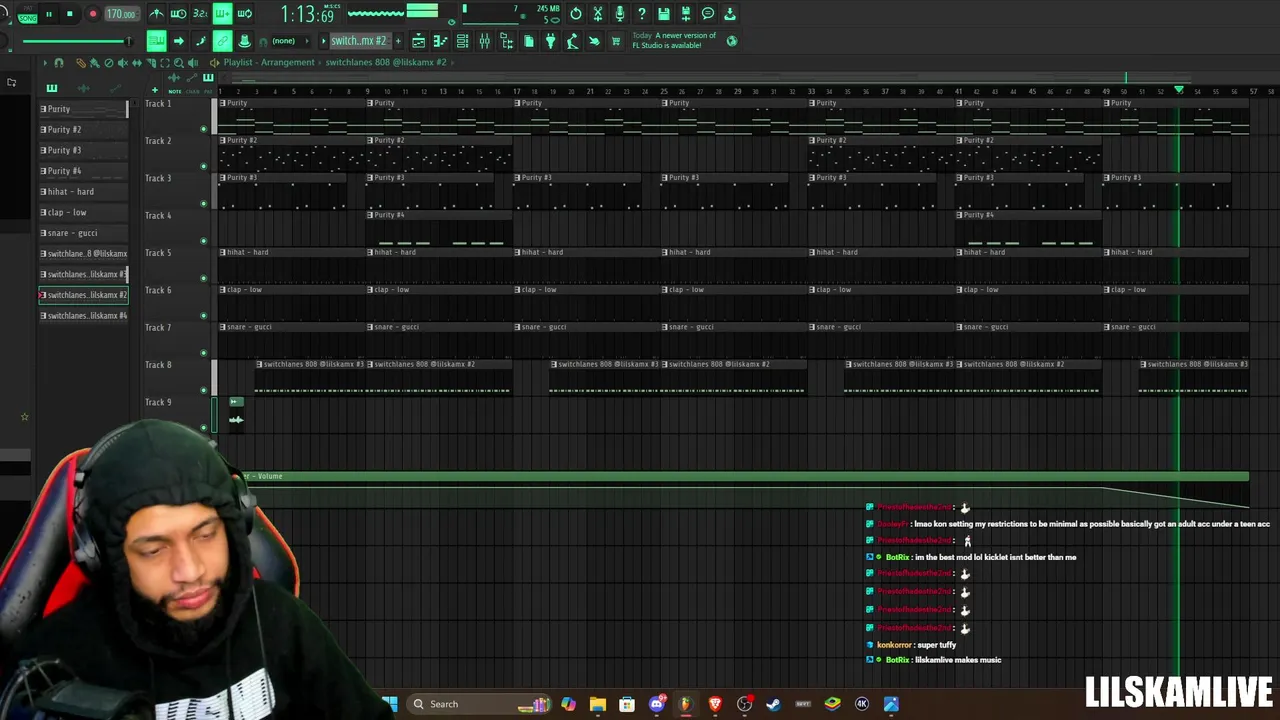The height and width of the screenshot is (720, 1280).
Task: Toggle loop recording icon
Action: (244, 14)
